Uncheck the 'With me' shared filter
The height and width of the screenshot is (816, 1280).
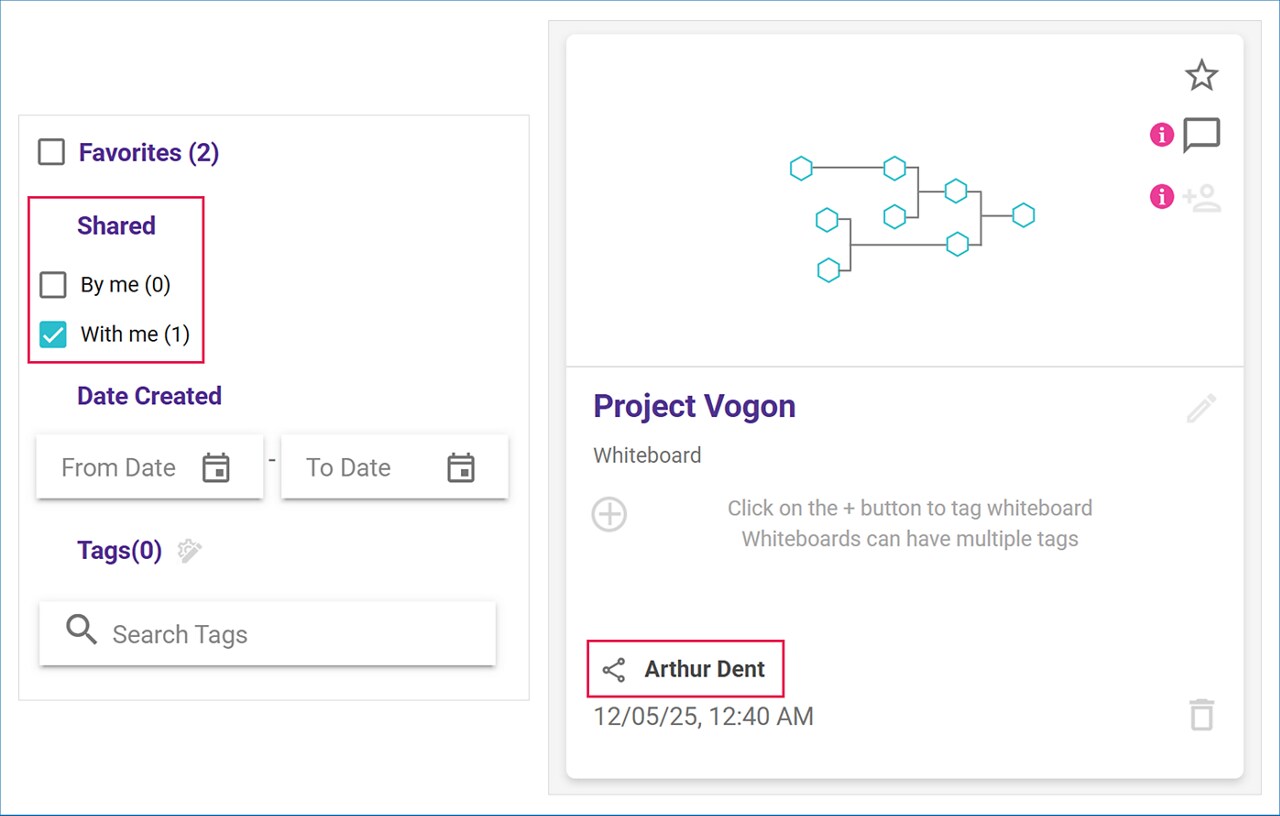click(x=53, y=334)
